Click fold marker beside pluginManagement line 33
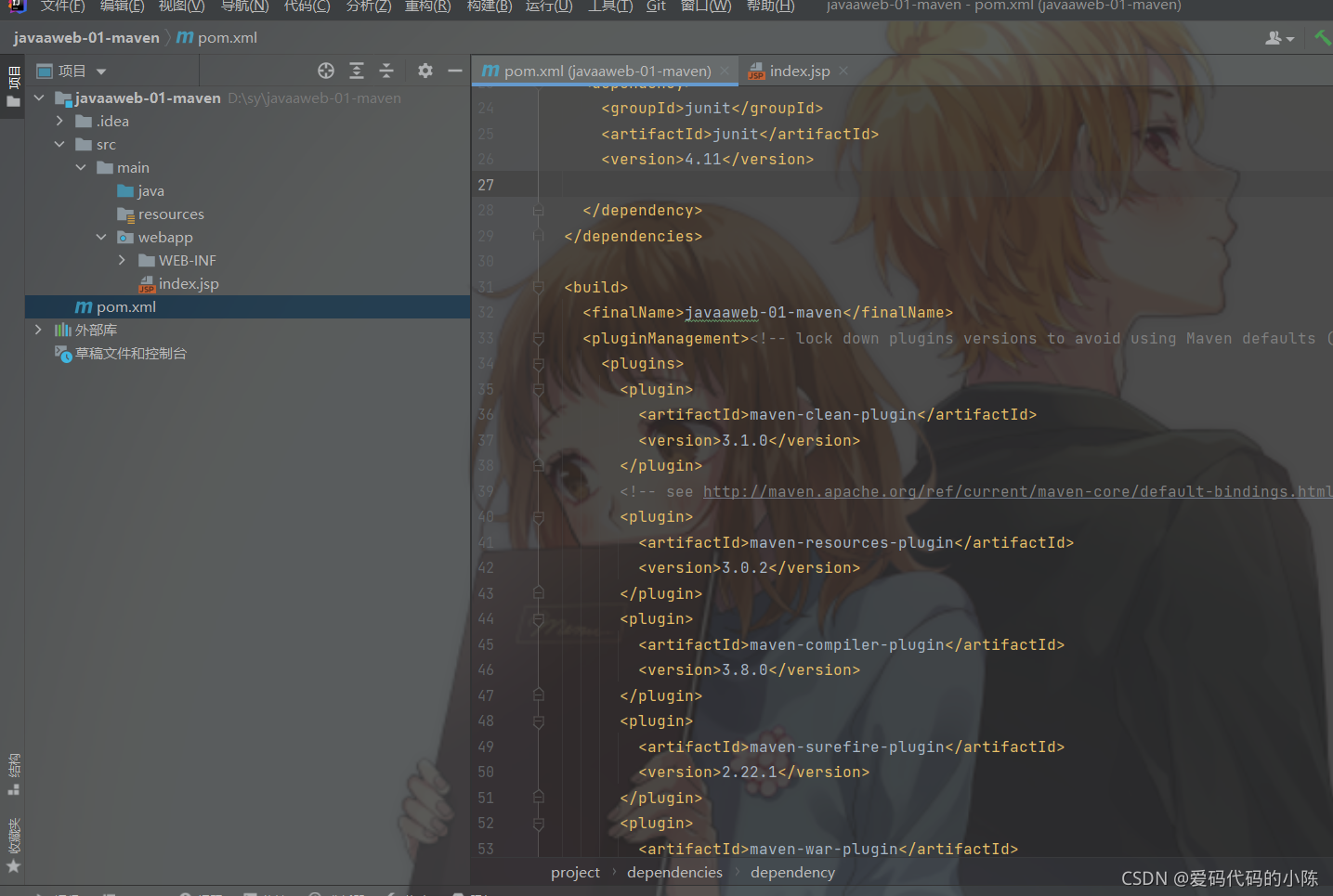 click(538, 339)
